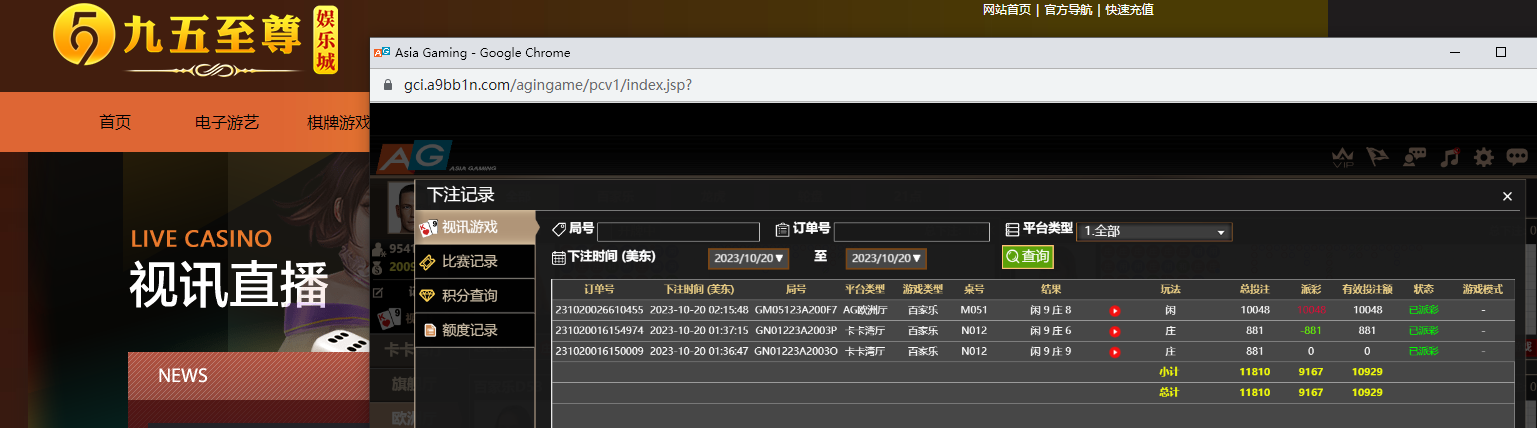Click order number 231020026610455
The width and height of the screenshot is (1537, 428).
(x=599, y=310)
